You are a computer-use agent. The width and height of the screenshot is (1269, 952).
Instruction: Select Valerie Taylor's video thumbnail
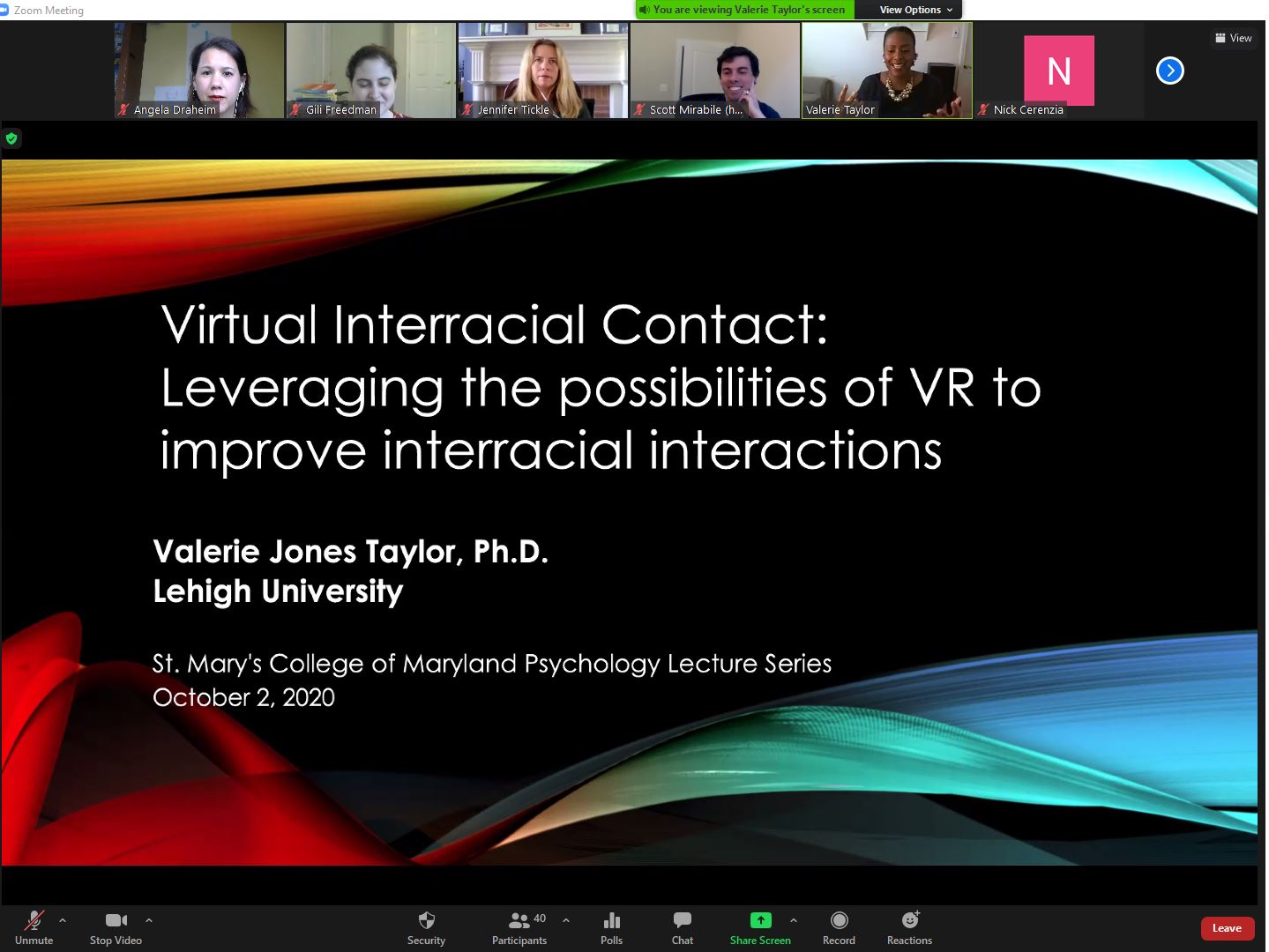pos(887,71)
